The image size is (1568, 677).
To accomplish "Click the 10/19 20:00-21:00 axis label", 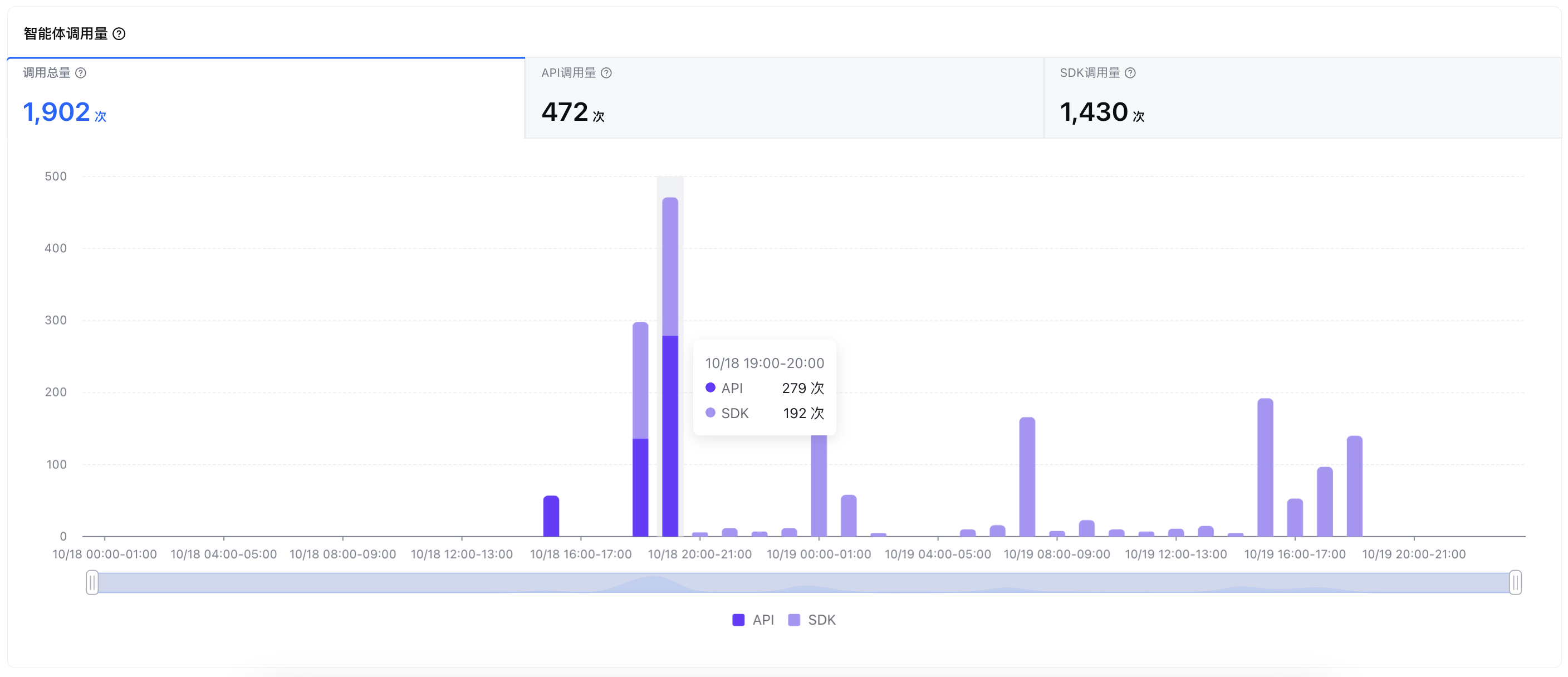I will coord(1413,555).
